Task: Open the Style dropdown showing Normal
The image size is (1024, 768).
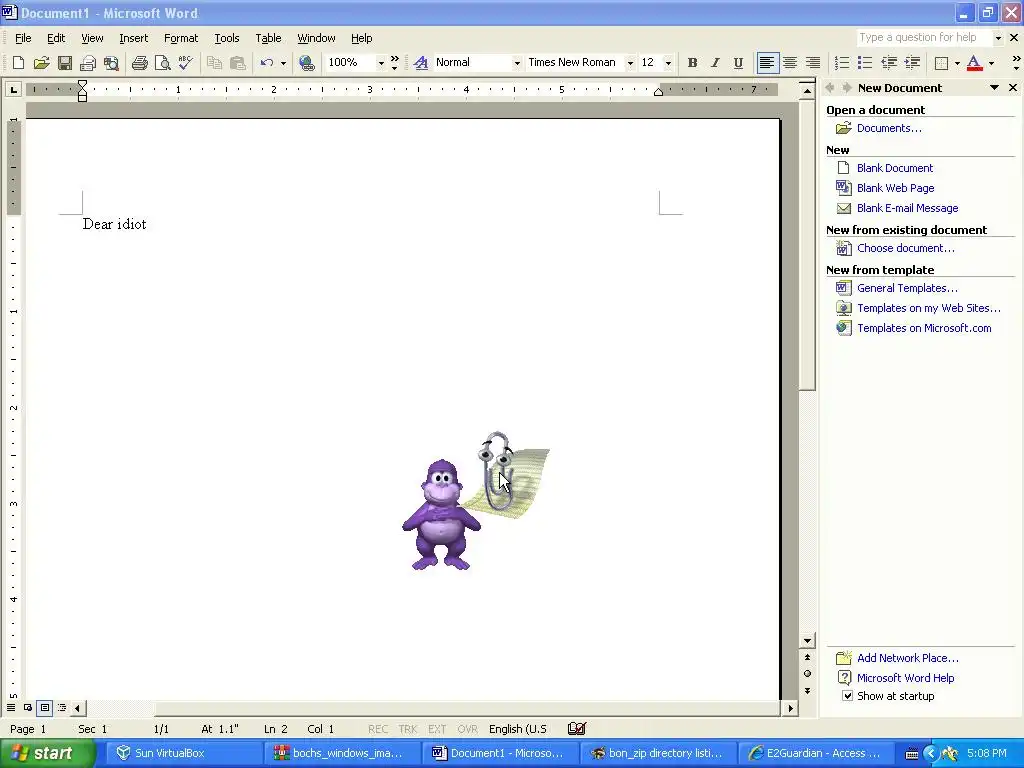Action: [517, 63]
